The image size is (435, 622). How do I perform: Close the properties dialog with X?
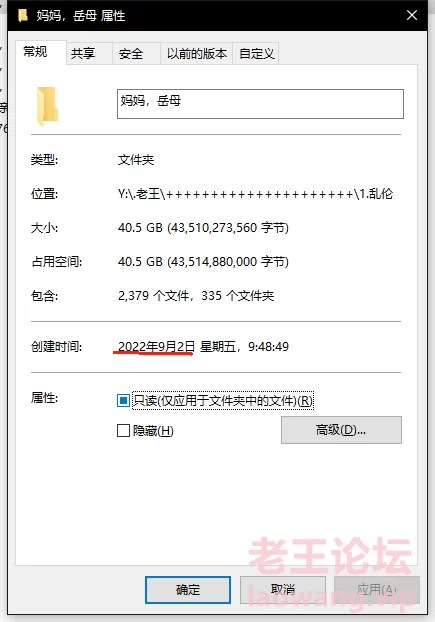(412, 15)
